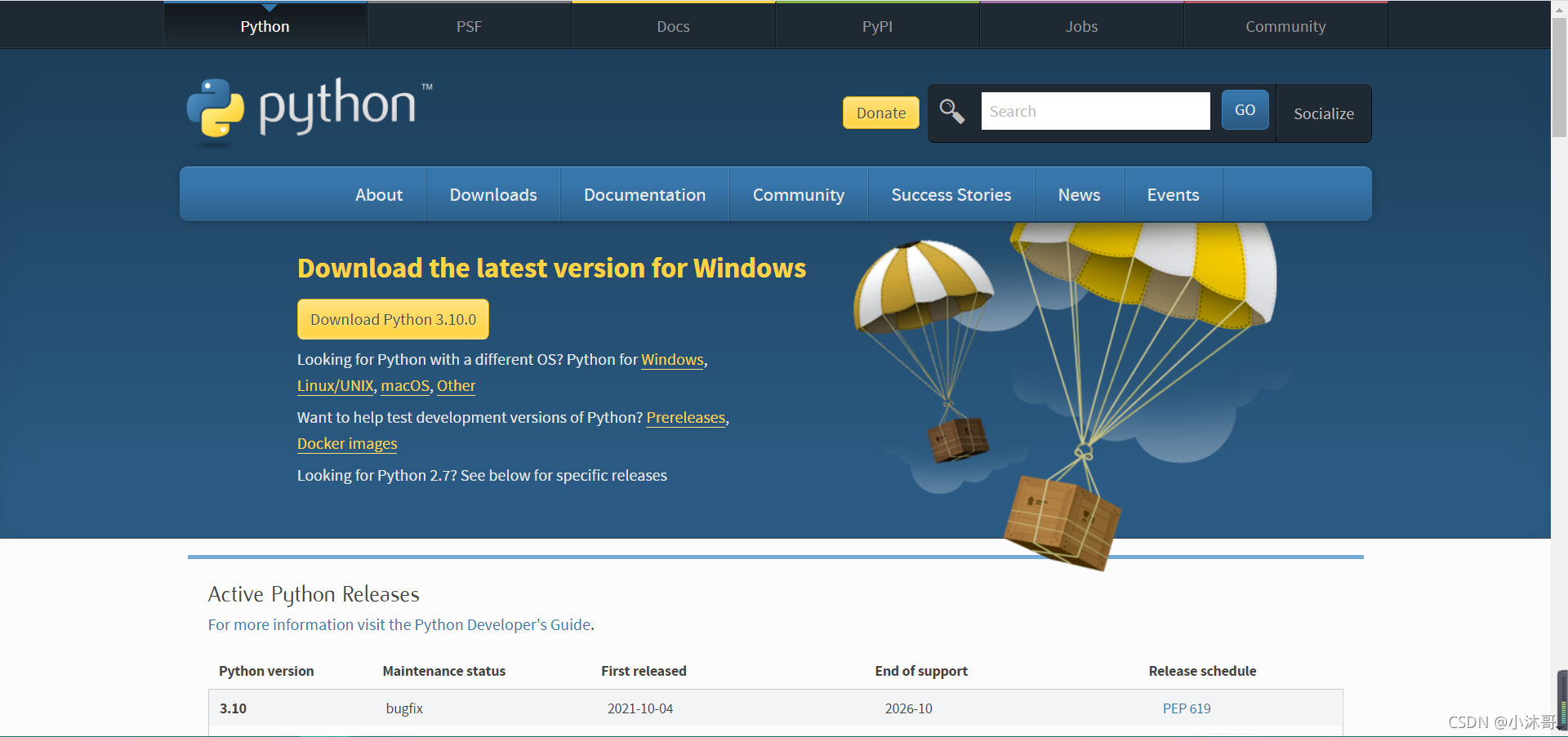Screen dimensions: 1568x737
Task: Click the 2021-10-04 first released date
Action: coord(640,708)
